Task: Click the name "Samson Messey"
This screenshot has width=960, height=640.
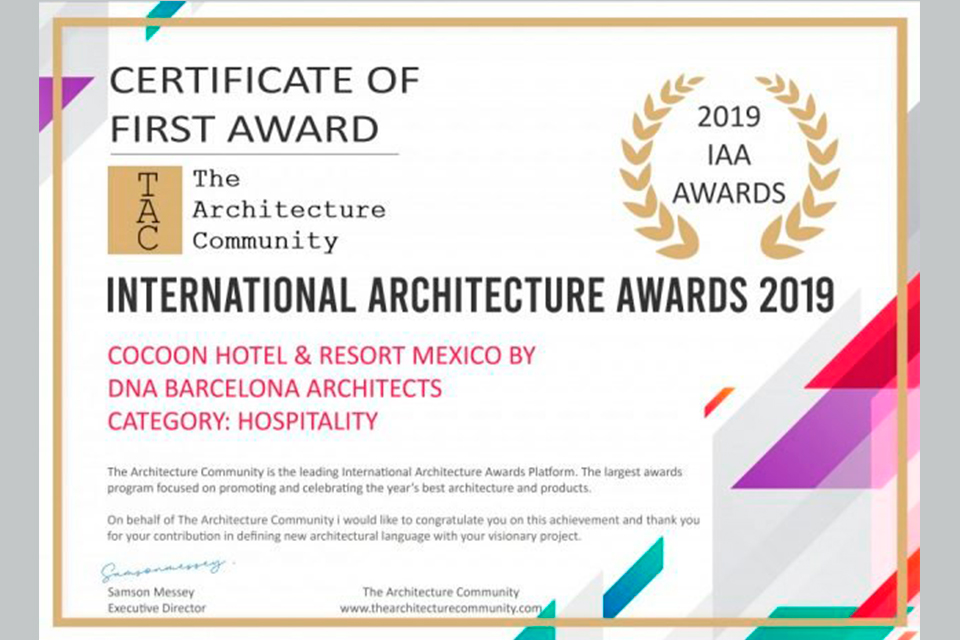Action: (151, 592)
